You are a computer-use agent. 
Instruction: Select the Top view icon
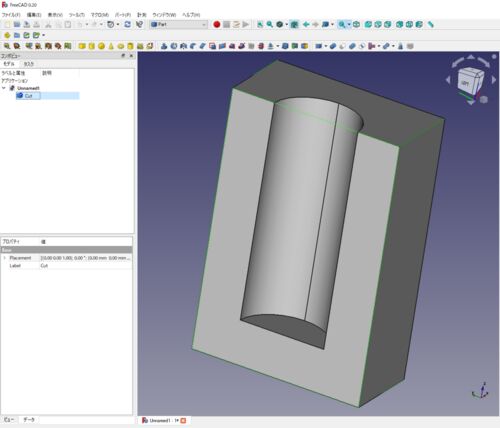(x=378, y=25)
